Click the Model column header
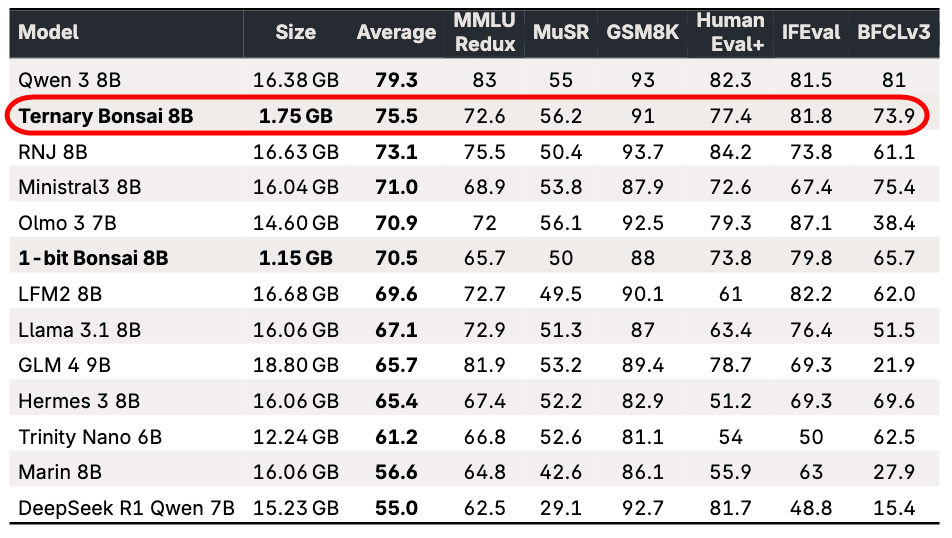Screen dimensions: 952x538 [49, 32]
